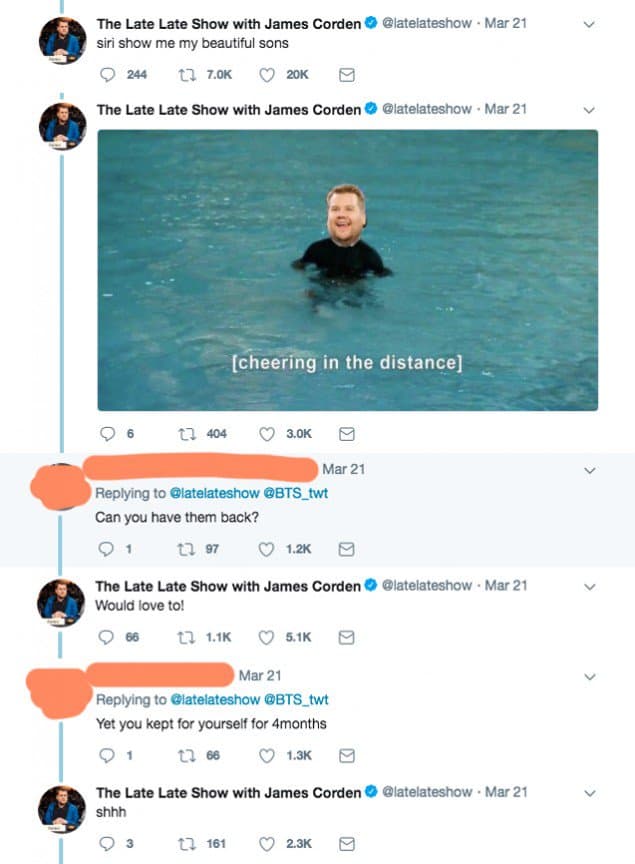
Task: Retweet the "Would love to!" tweet
Action: tap(186, 636)
